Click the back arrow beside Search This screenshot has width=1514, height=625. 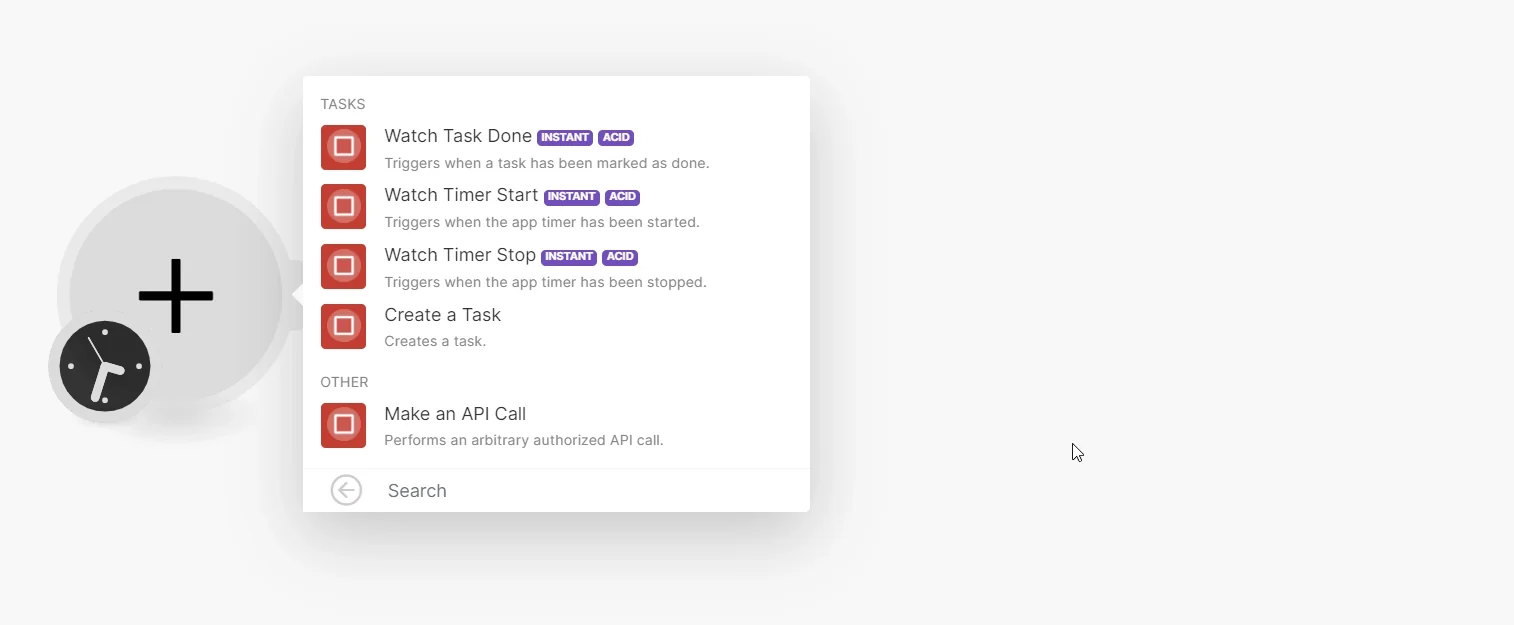click(x=346, y=490)
